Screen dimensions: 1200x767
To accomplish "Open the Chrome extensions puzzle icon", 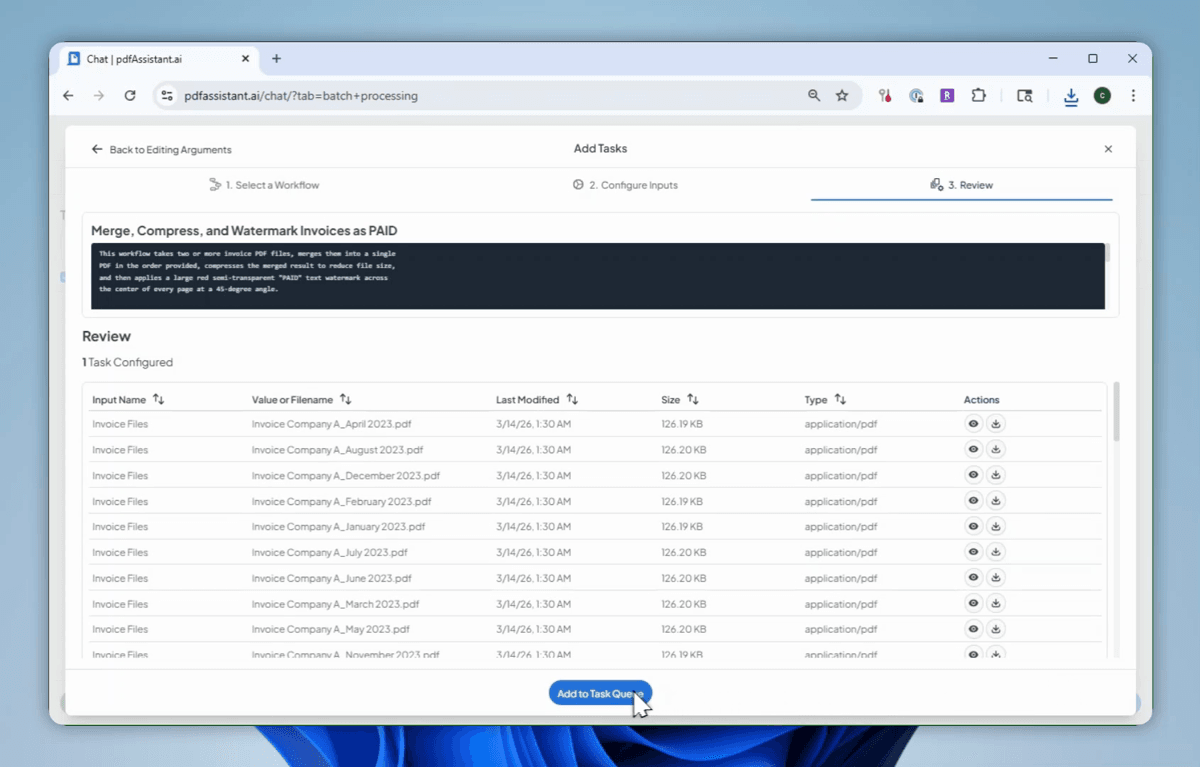I will (978, 96).
